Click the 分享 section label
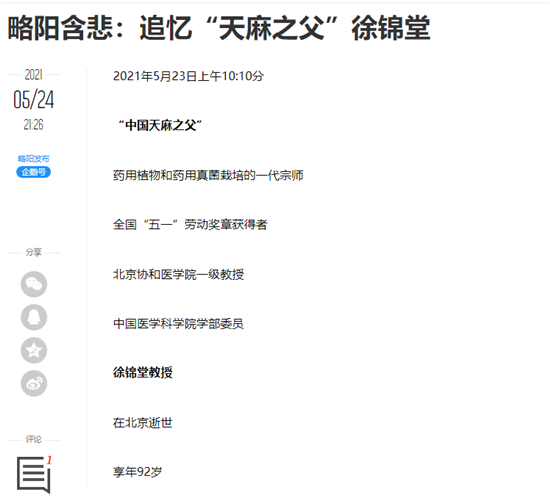The width and height of the screenshot is (550, 500). point(34,252)
